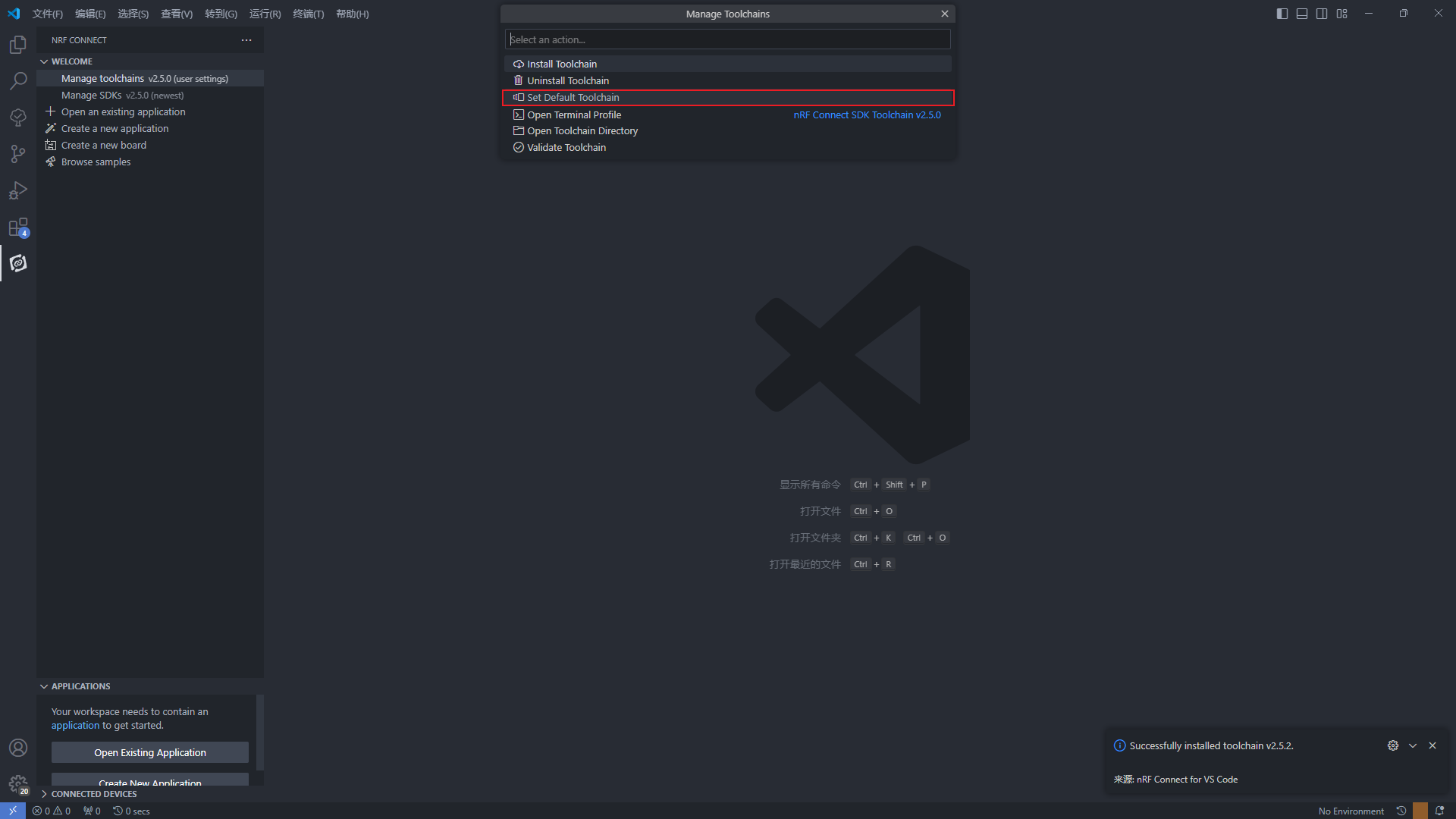Open the Source Control view icon

click(18, 154)
